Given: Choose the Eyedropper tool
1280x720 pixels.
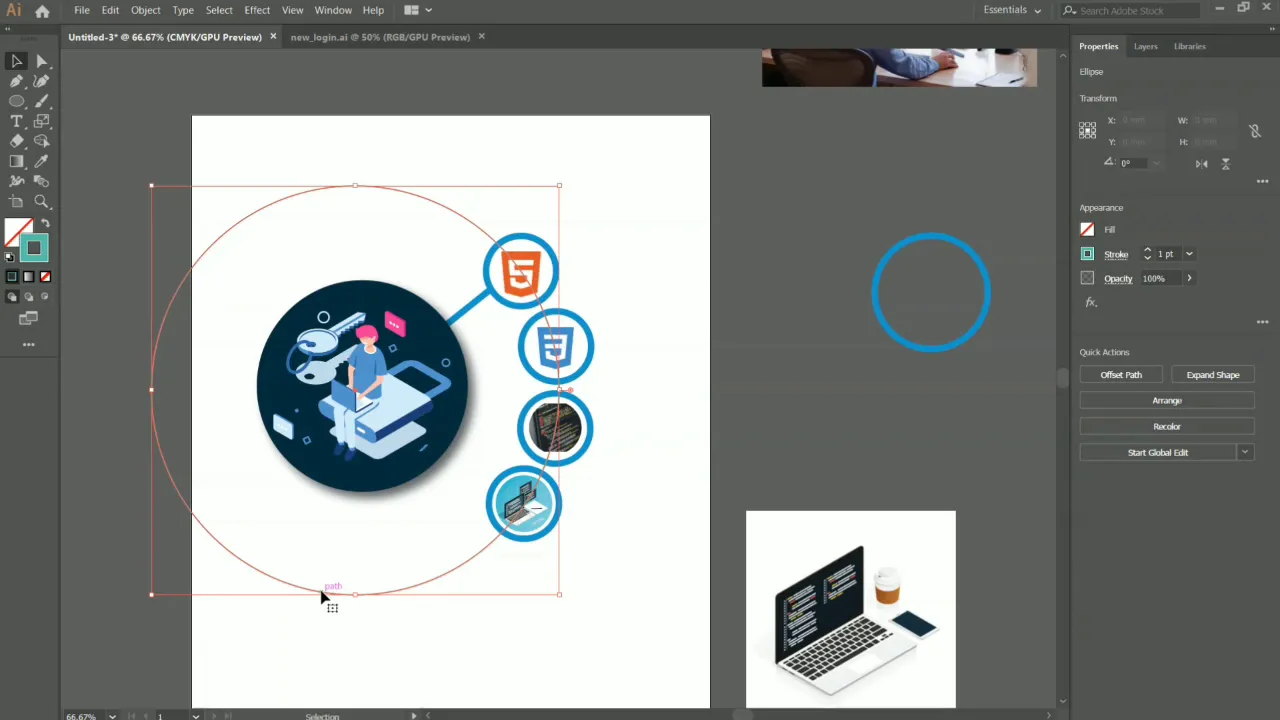Looking at the screenshot, I should (x=42, y=161).
